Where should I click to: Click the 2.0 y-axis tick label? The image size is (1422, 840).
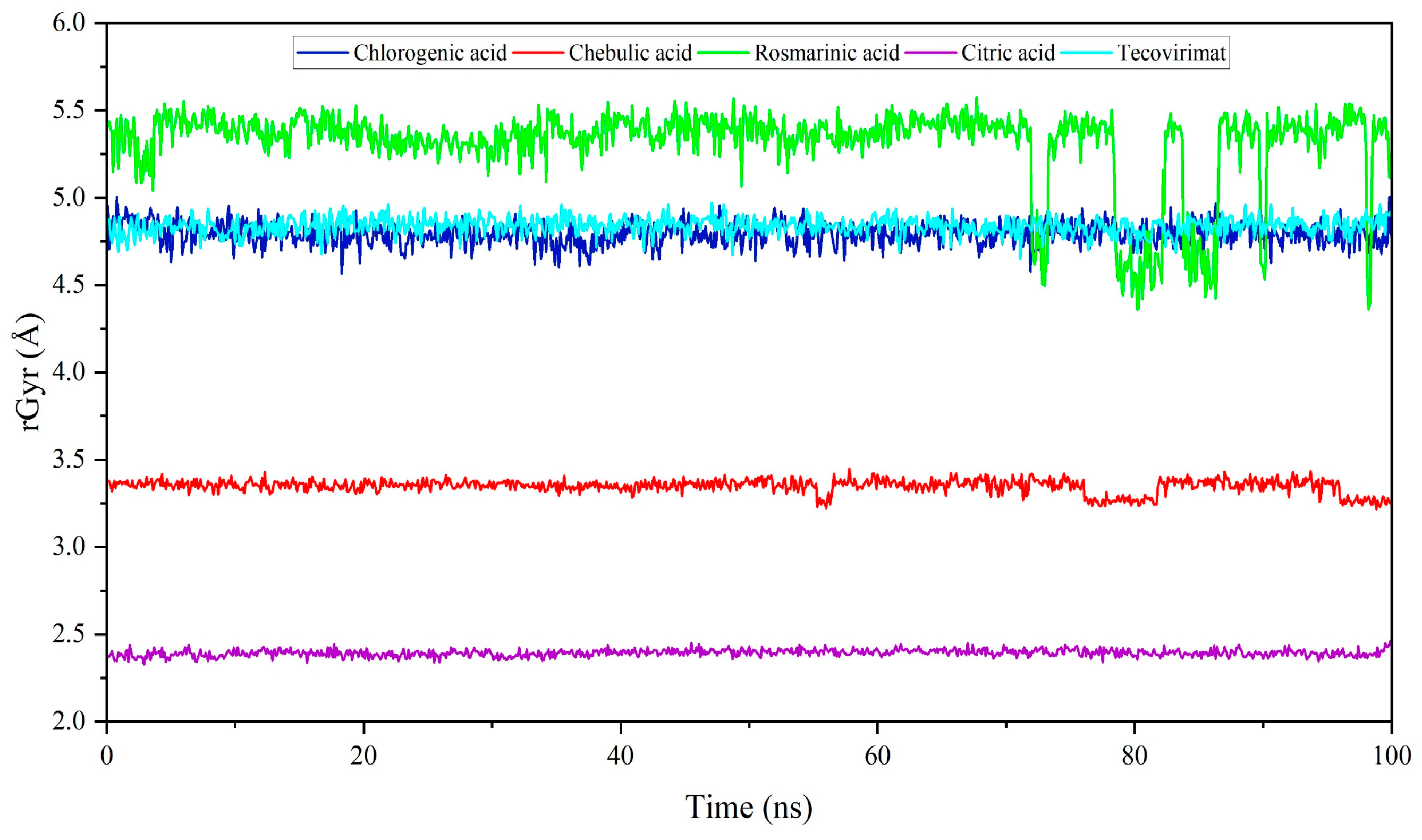[69, 722]
